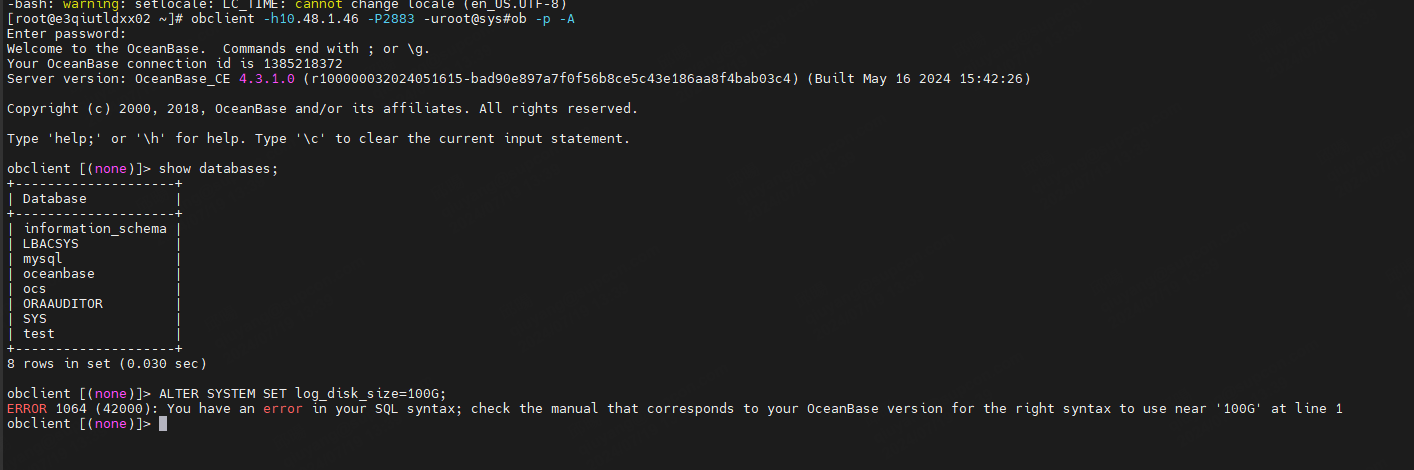Select the 'test' database entry

(x=39, y=334)
